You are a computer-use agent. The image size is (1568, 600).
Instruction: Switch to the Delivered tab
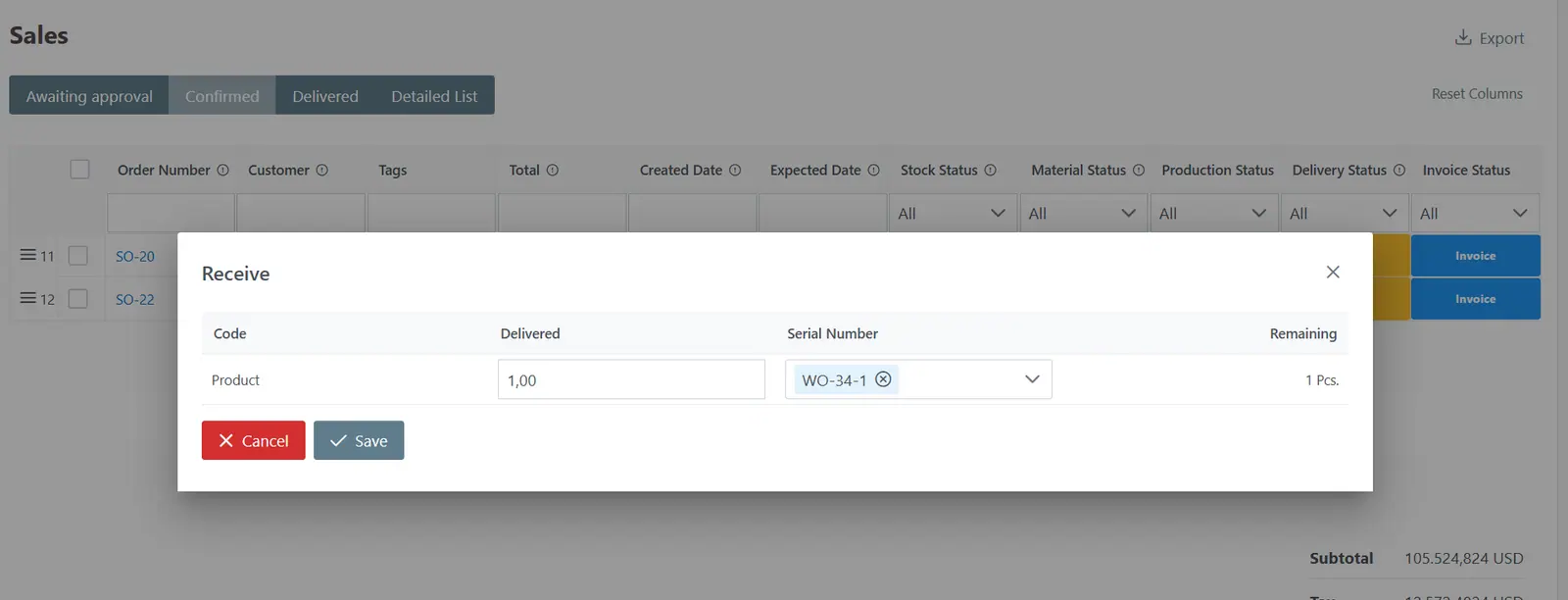(x=325, y=95)
